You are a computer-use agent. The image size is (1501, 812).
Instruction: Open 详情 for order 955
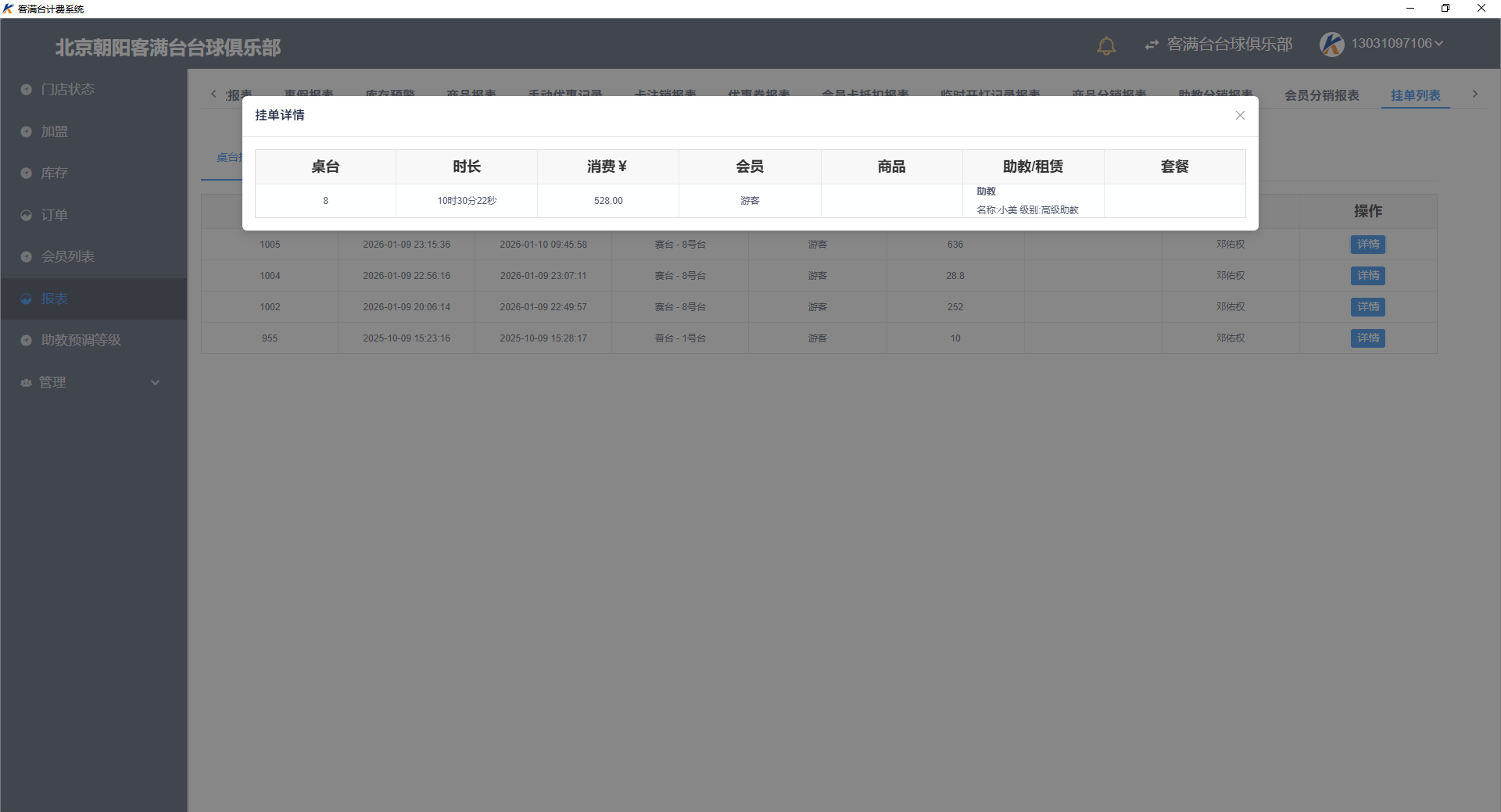(1368, 338)
